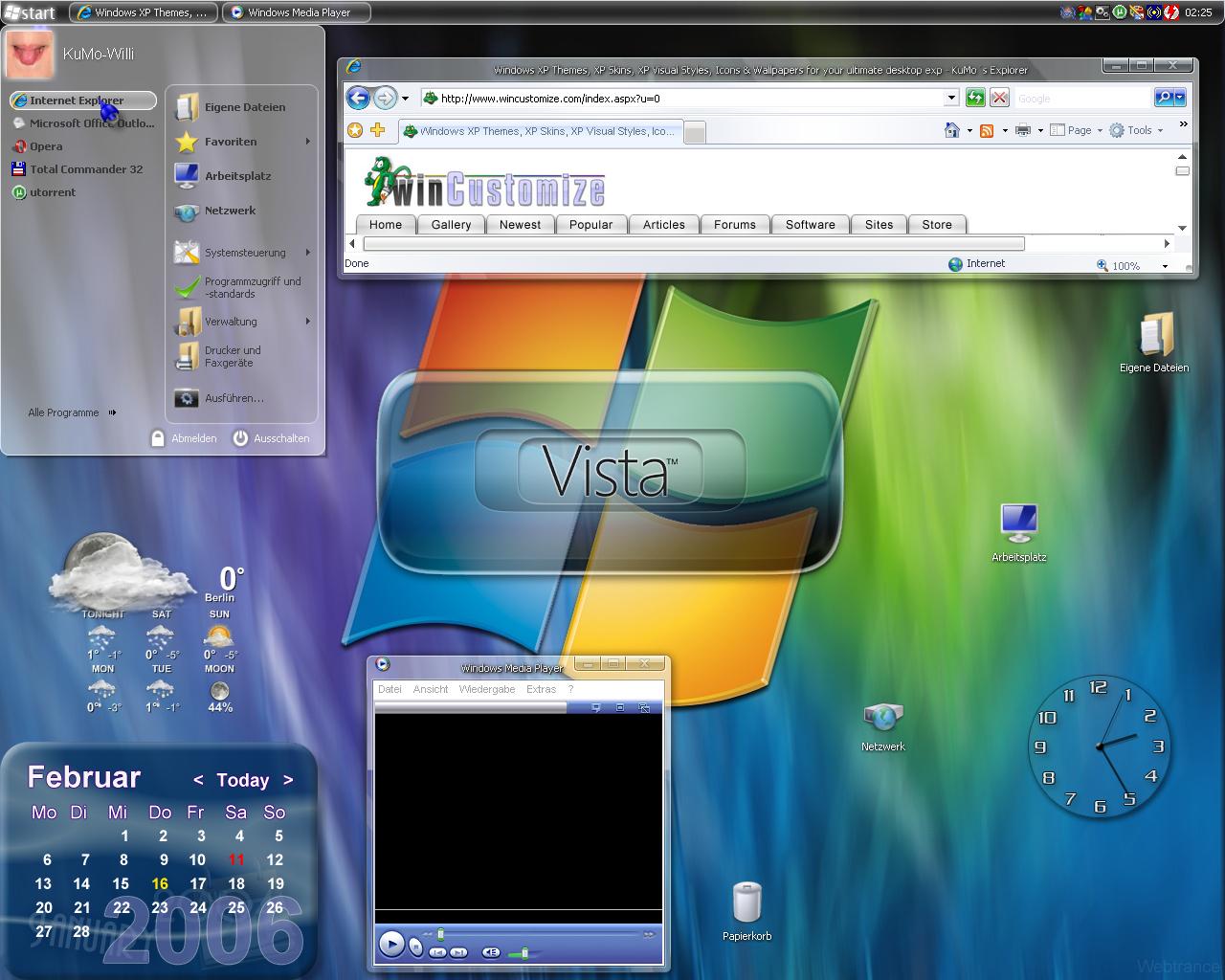Open the Wiedergabe menu in Media Player
The image size is (1225, 980).
point(487,689)
